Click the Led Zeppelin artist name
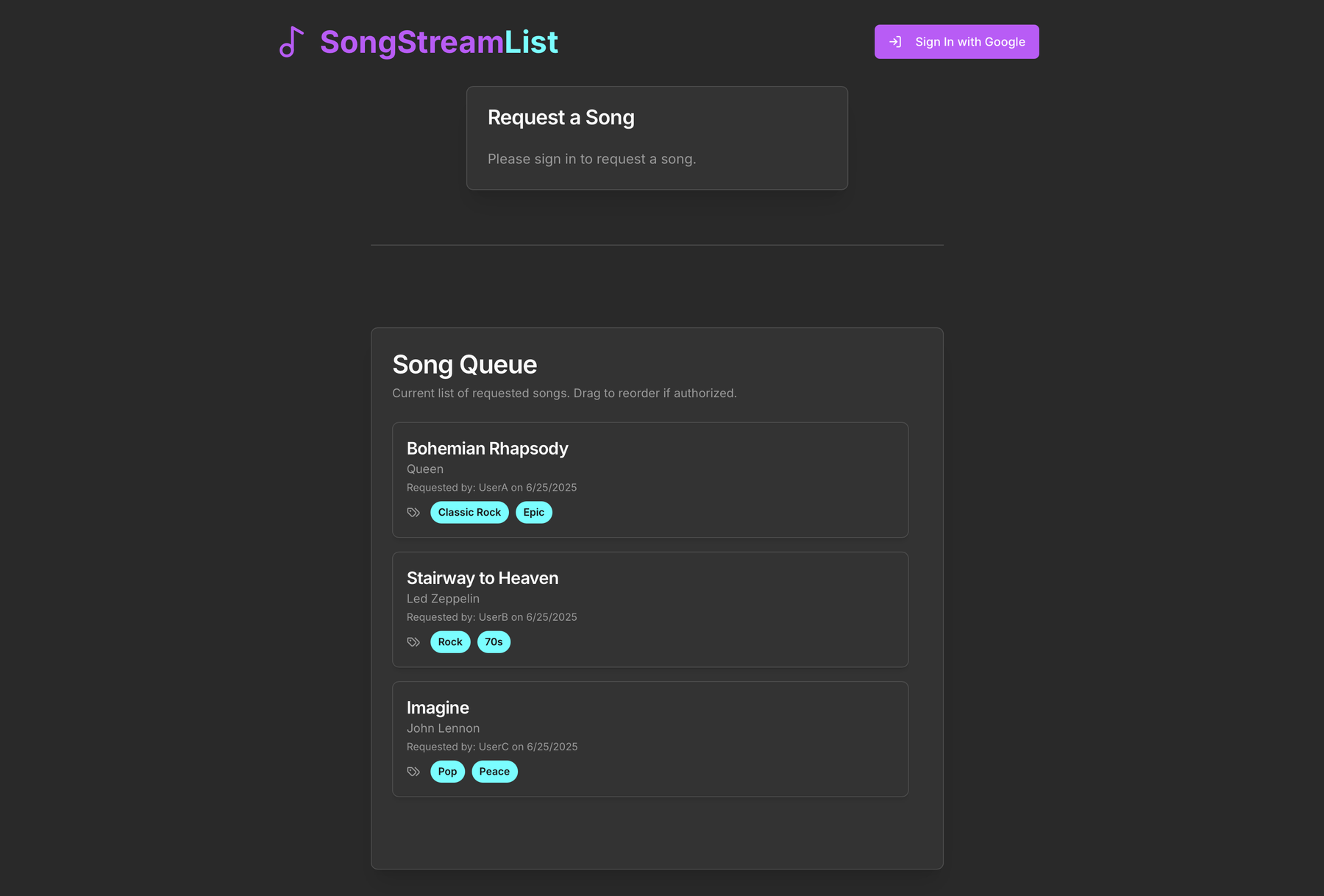 443,599
